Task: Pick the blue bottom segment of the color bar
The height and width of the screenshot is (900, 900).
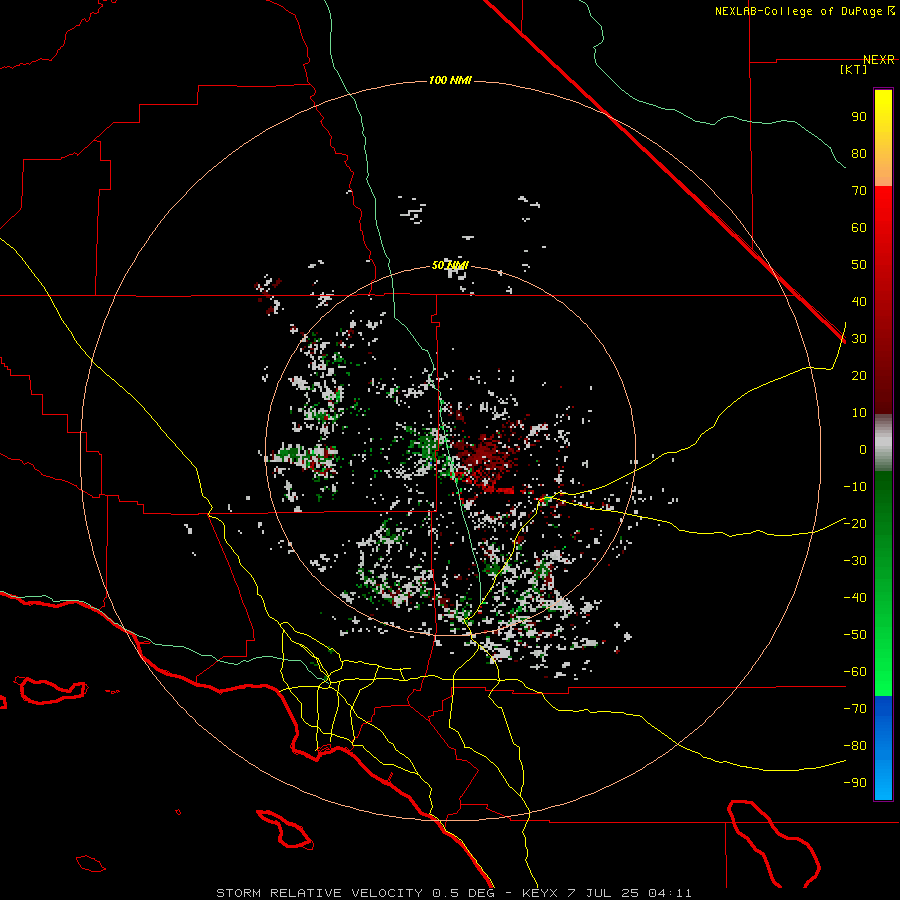Action: point(883,748)
